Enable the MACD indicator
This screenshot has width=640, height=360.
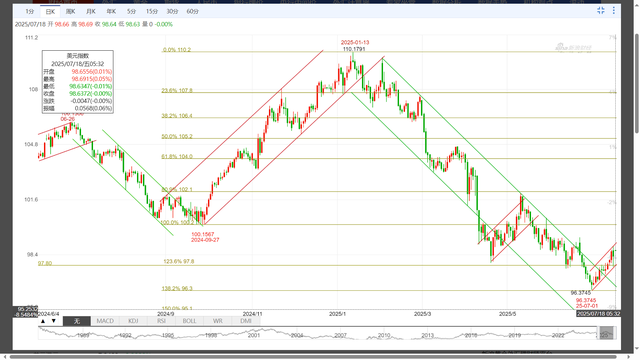[x=105, y=321]
